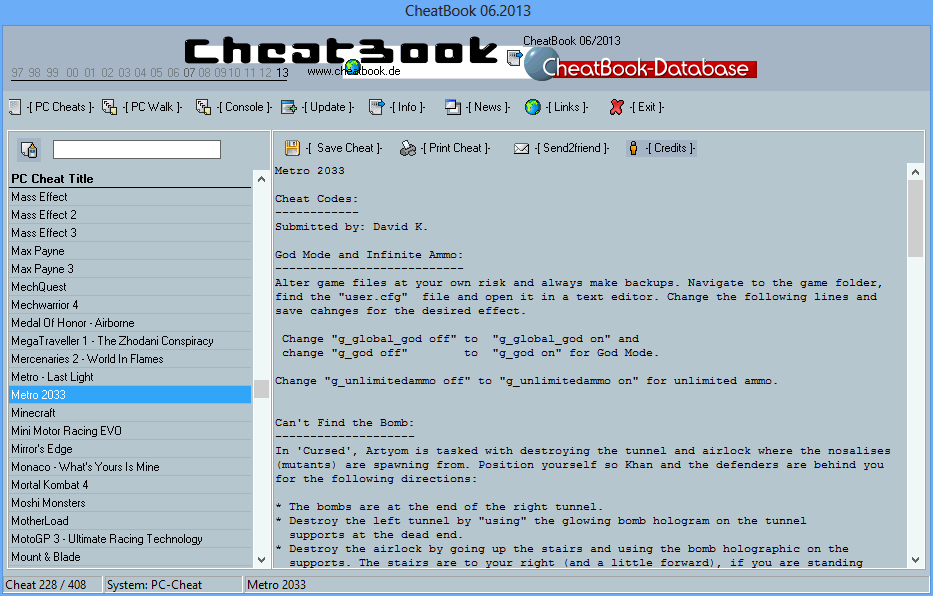Click the cheat list scroll up arrow
933x596 pixels.
coord(261,179)
